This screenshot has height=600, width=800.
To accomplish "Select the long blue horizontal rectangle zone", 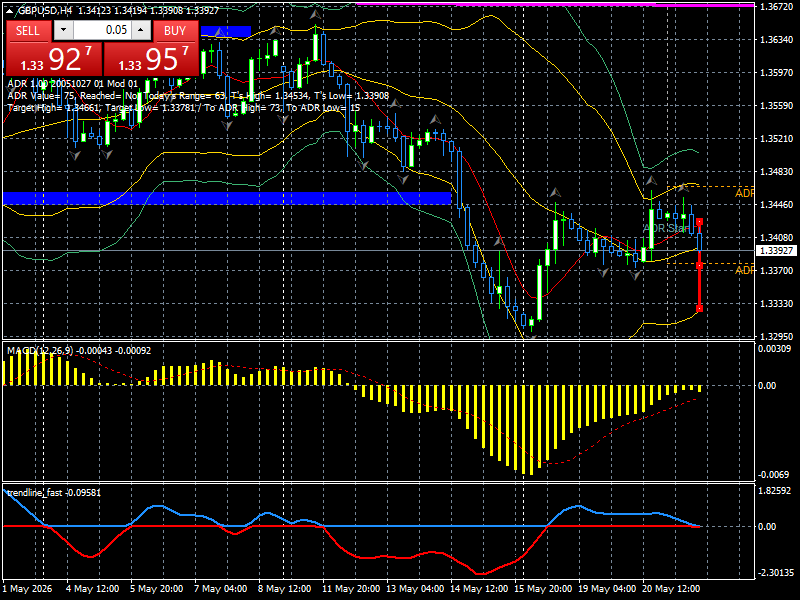I will click(227, 198).
